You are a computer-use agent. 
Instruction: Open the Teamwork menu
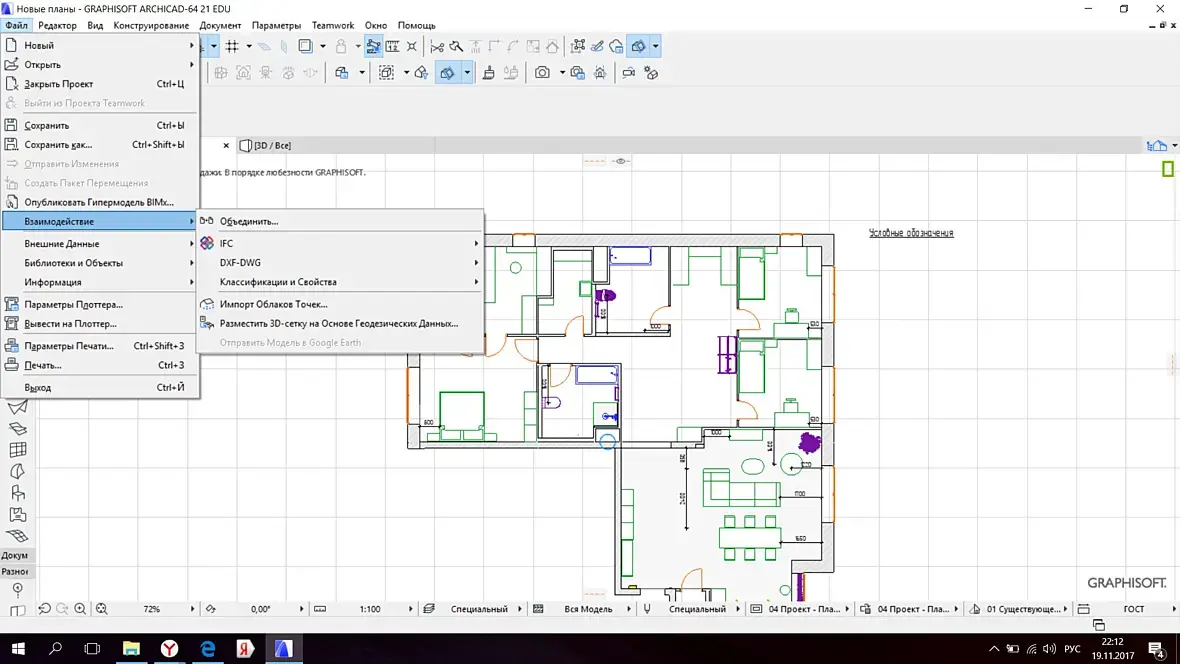[332, 25]
